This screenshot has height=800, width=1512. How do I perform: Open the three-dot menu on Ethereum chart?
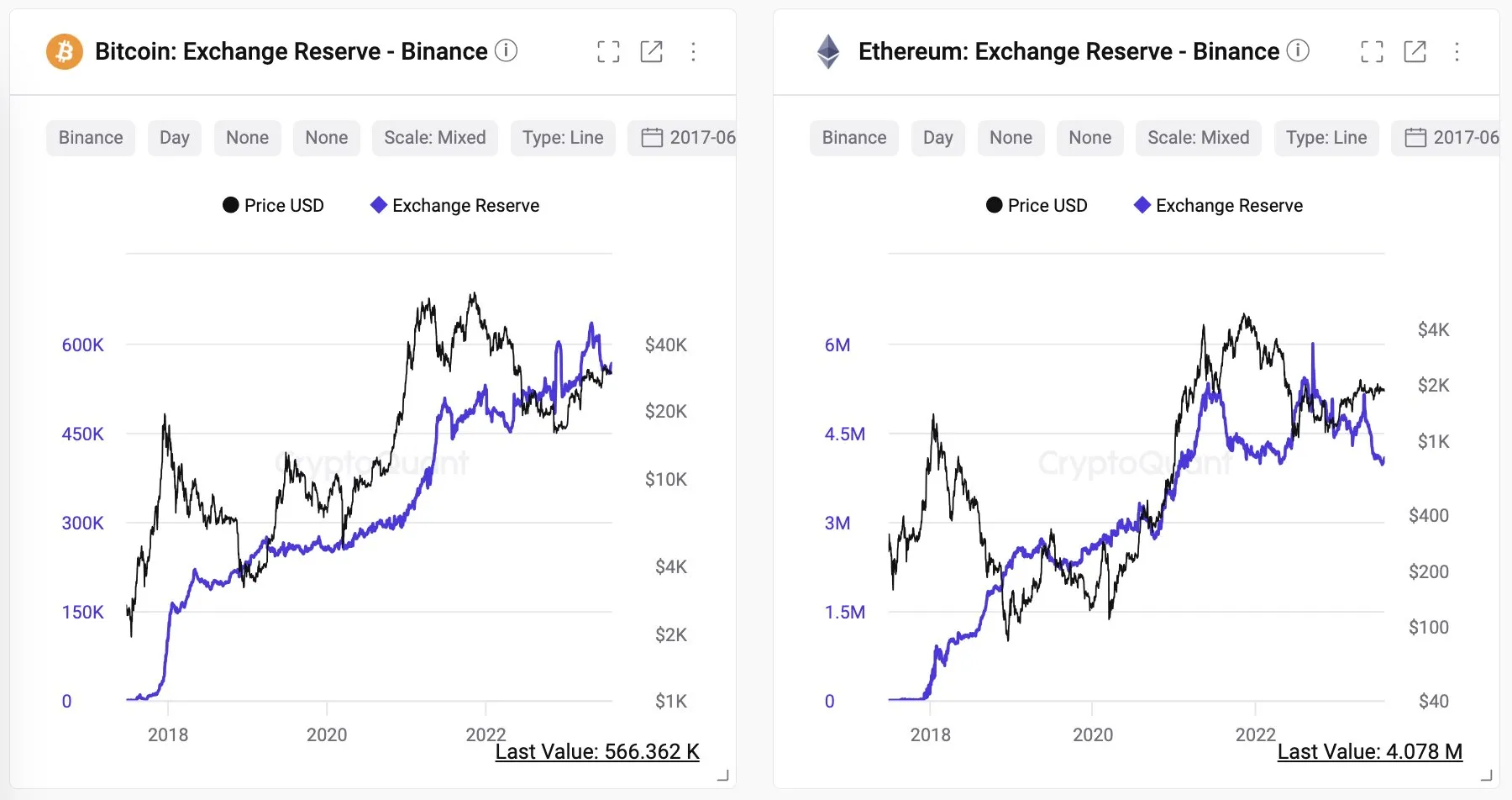pyautogui.click(x=1457, y=51)
